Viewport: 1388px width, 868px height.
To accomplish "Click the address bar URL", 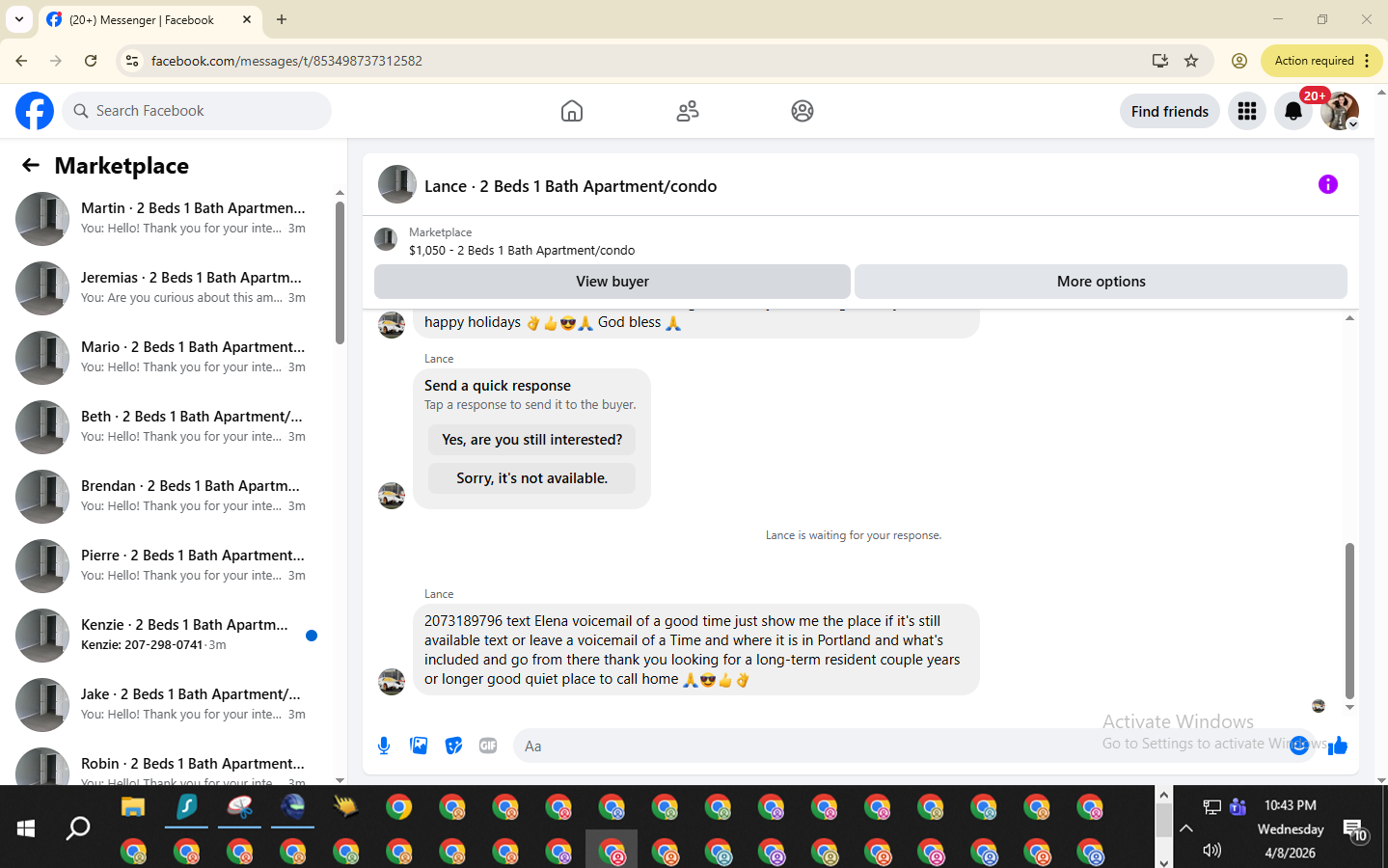I will [x=286, y=61].
